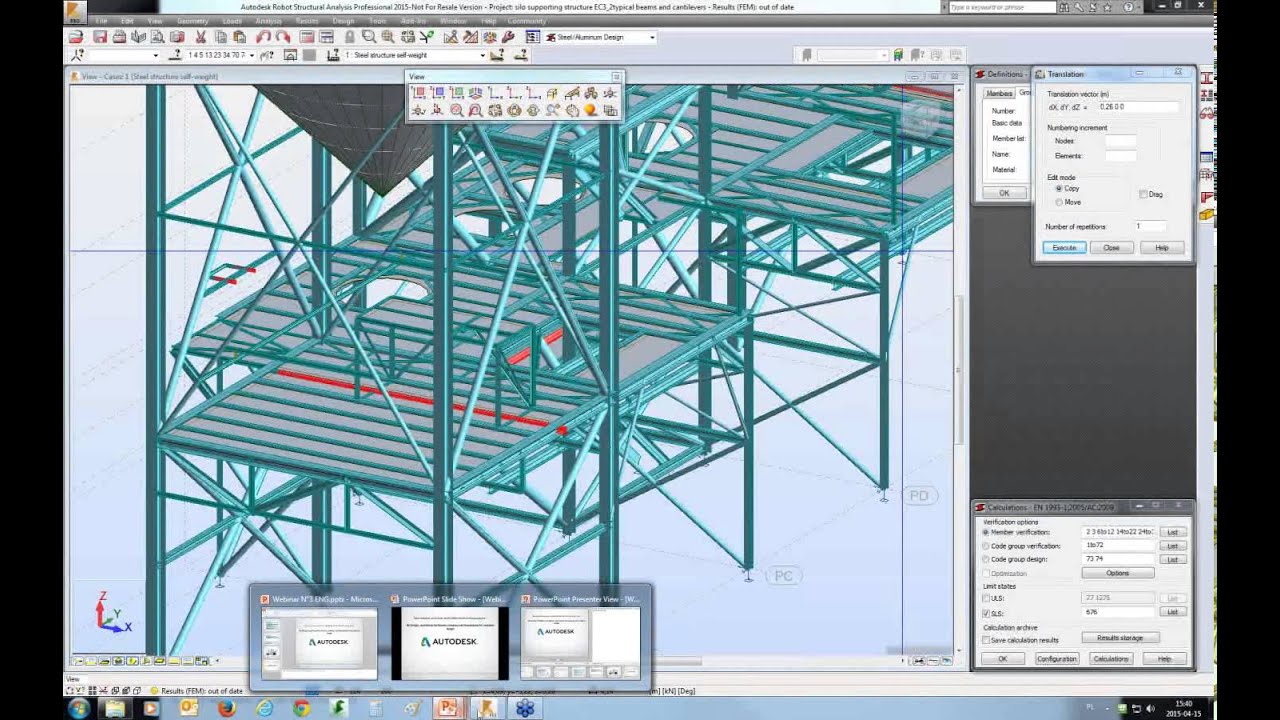Click Close in the Translation dialog
Image resolution: width=1280 pixels, height=720 pixels.
(x=1112, y=247)
